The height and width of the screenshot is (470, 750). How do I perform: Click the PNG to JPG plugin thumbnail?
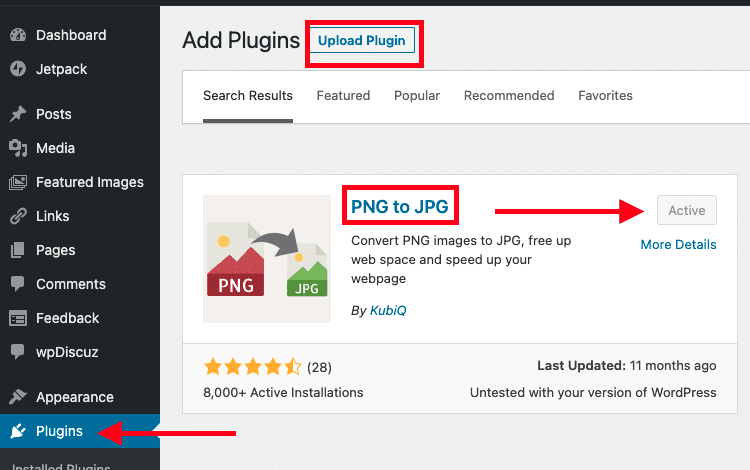(x=267, y=259)
